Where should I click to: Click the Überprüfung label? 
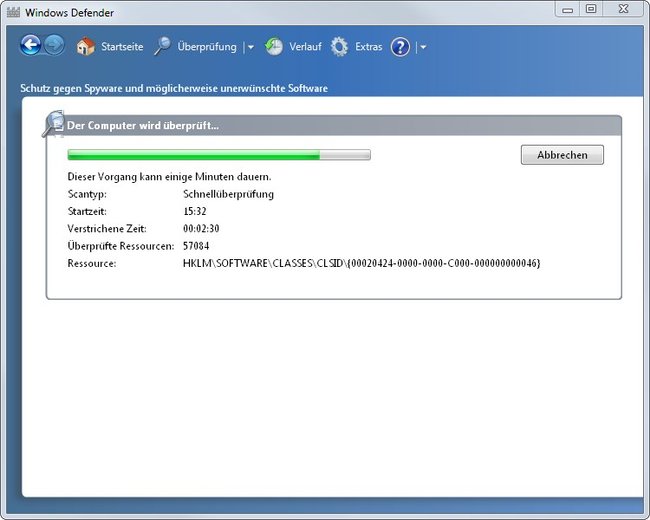pos(207,46)
